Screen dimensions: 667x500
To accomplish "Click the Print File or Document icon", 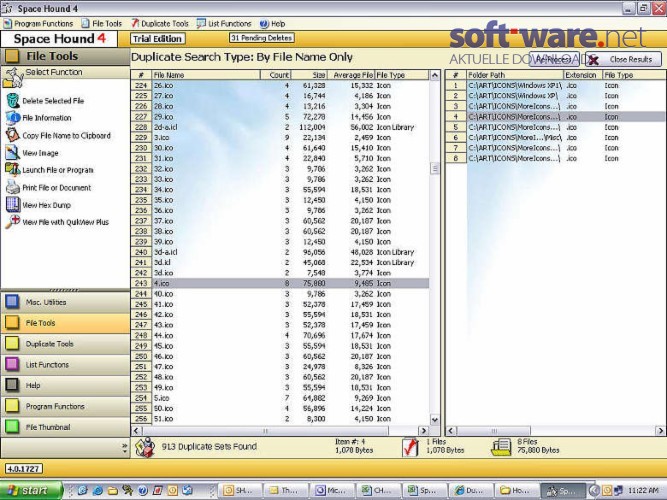I will (13, 187).
